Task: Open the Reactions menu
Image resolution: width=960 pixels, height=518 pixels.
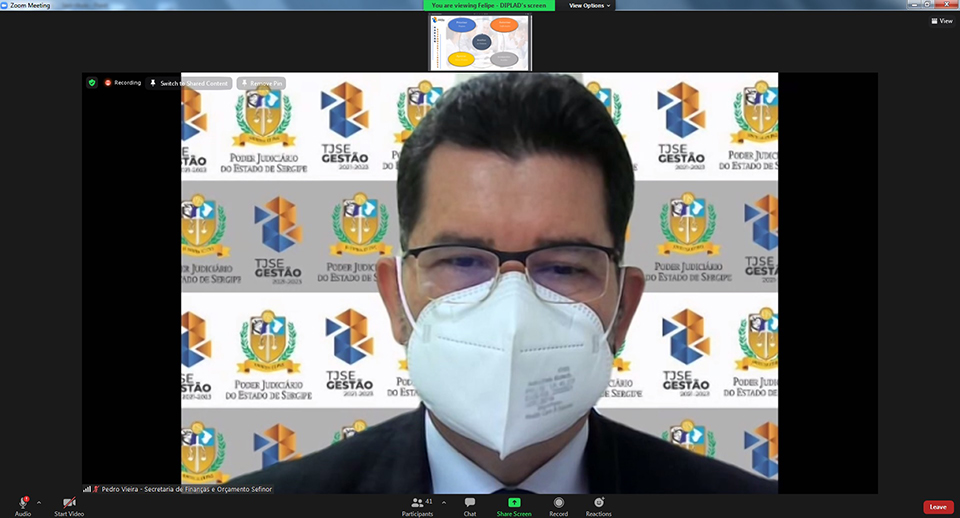Action: [599, 505]
